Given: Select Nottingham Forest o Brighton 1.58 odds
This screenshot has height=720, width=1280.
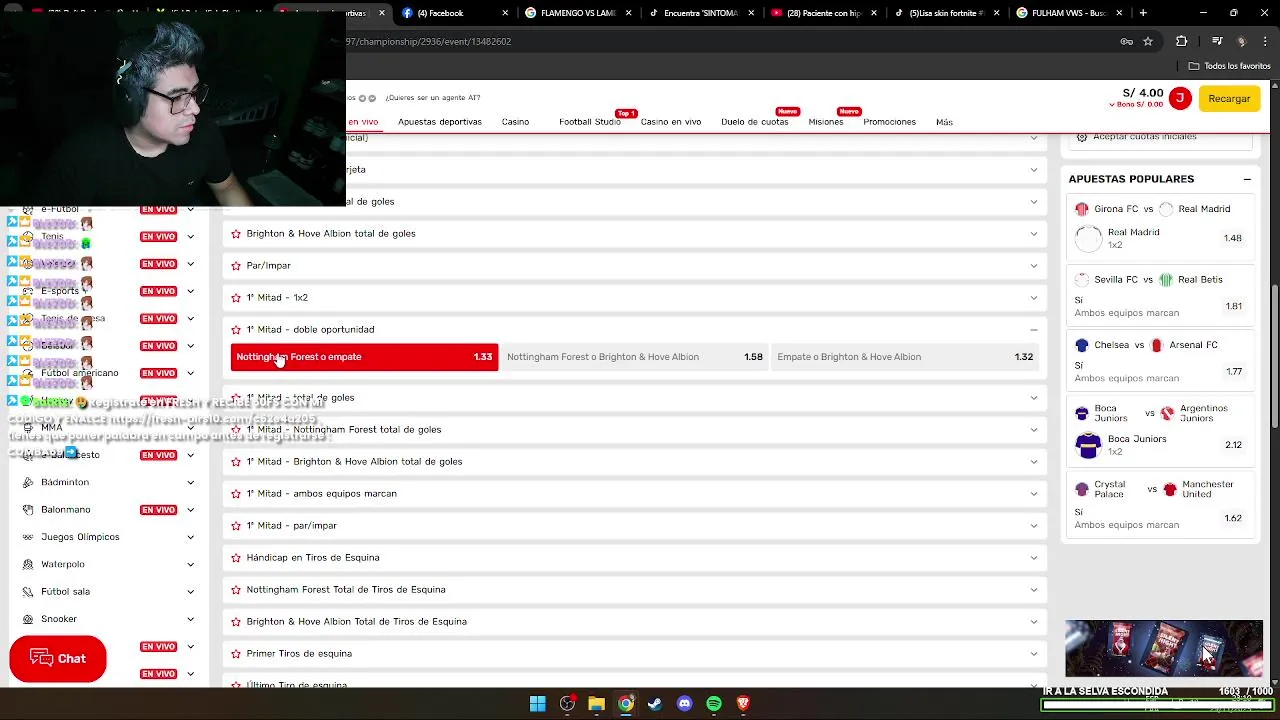Looking at the screenshot, I should click(x=635, y=357).
